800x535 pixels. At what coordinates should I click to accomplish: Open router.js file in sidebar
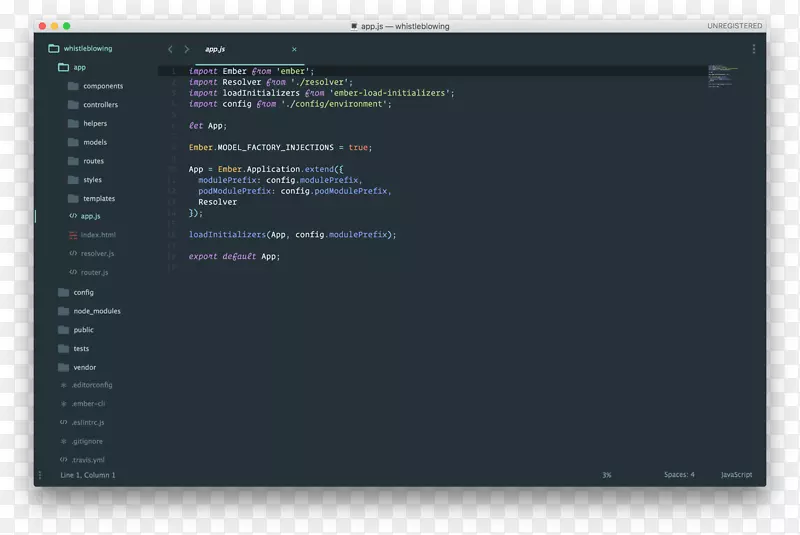[89, 272]
